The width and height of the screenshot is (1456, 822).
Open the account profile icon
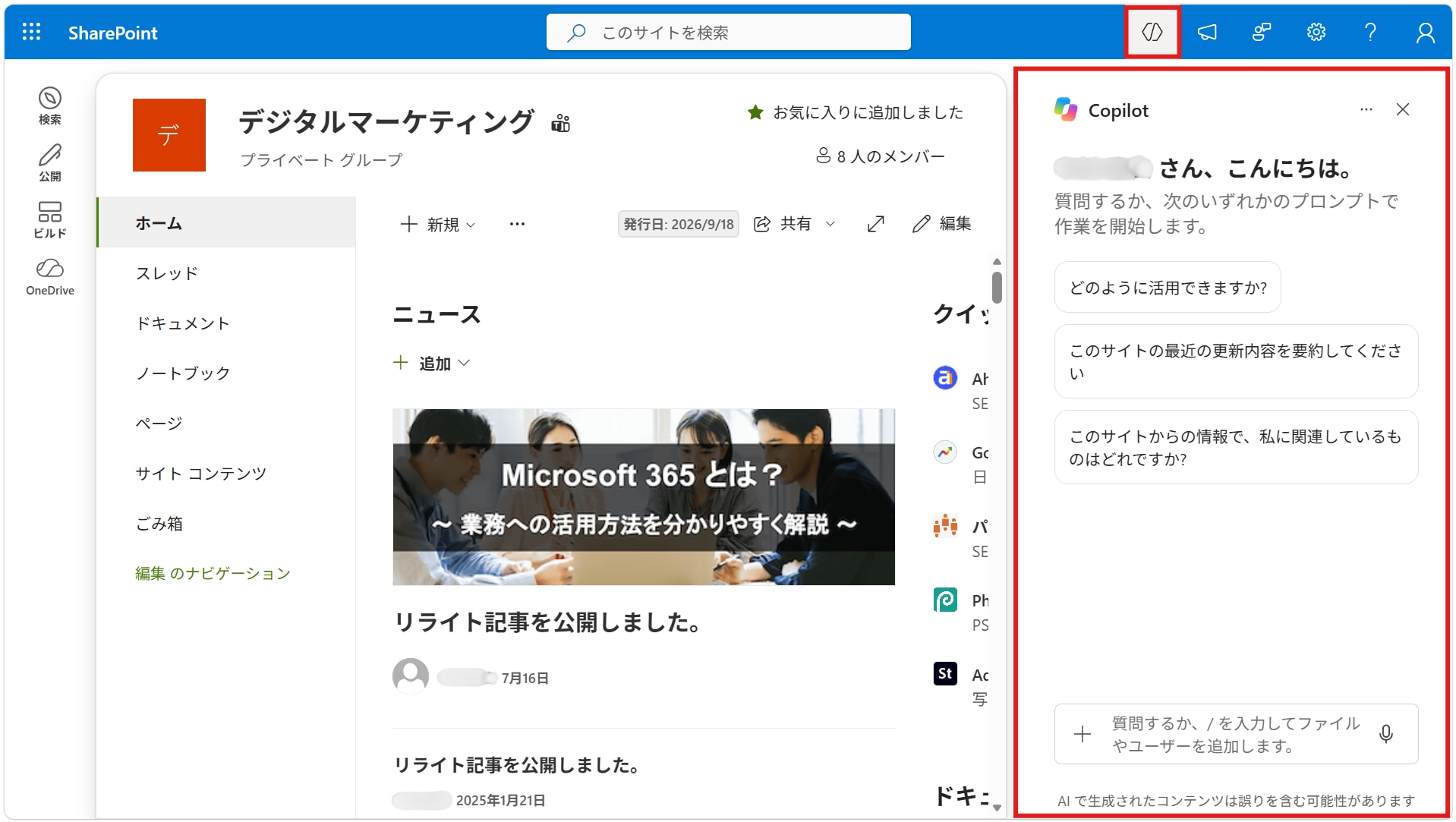click(1426, 32)
